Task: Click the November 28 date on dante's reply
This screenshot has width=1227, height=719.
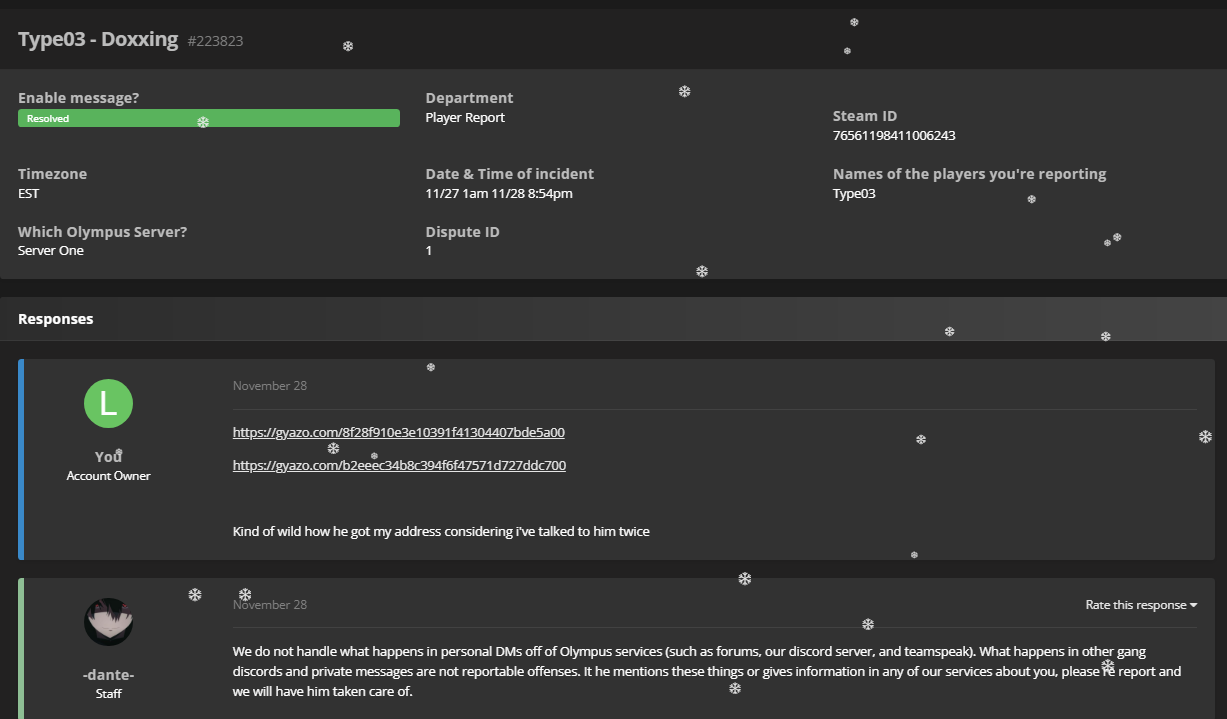Action: (x=270, y=605)
